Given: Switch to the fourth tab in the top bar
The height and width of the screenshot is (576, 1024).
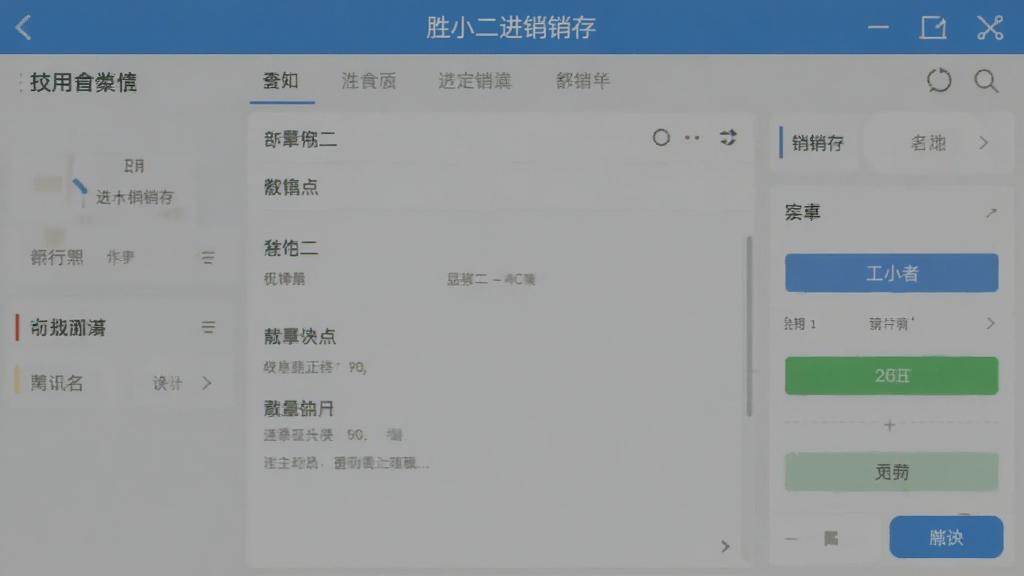Looking at the screenshot, I should tap(583, 81).
